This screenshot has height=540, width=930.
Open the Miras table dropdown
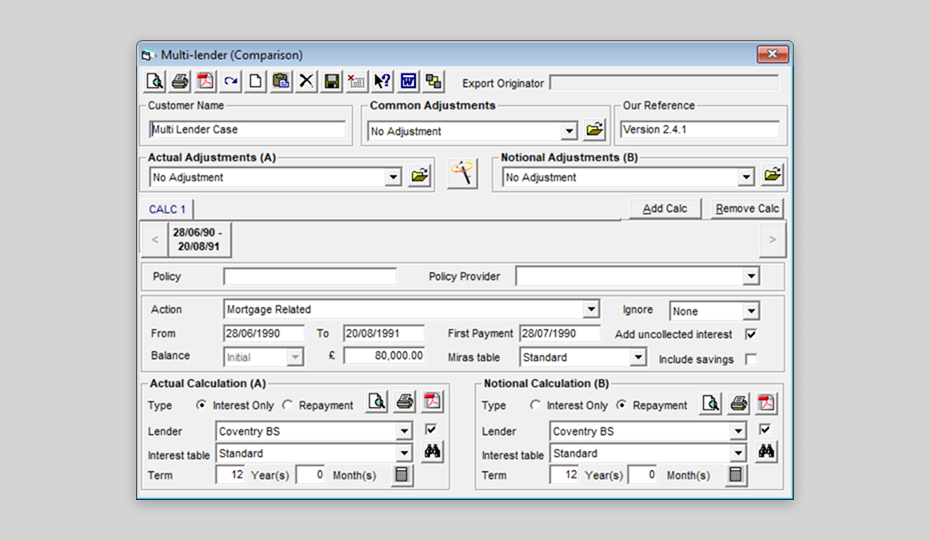click(x=637, y=357)
